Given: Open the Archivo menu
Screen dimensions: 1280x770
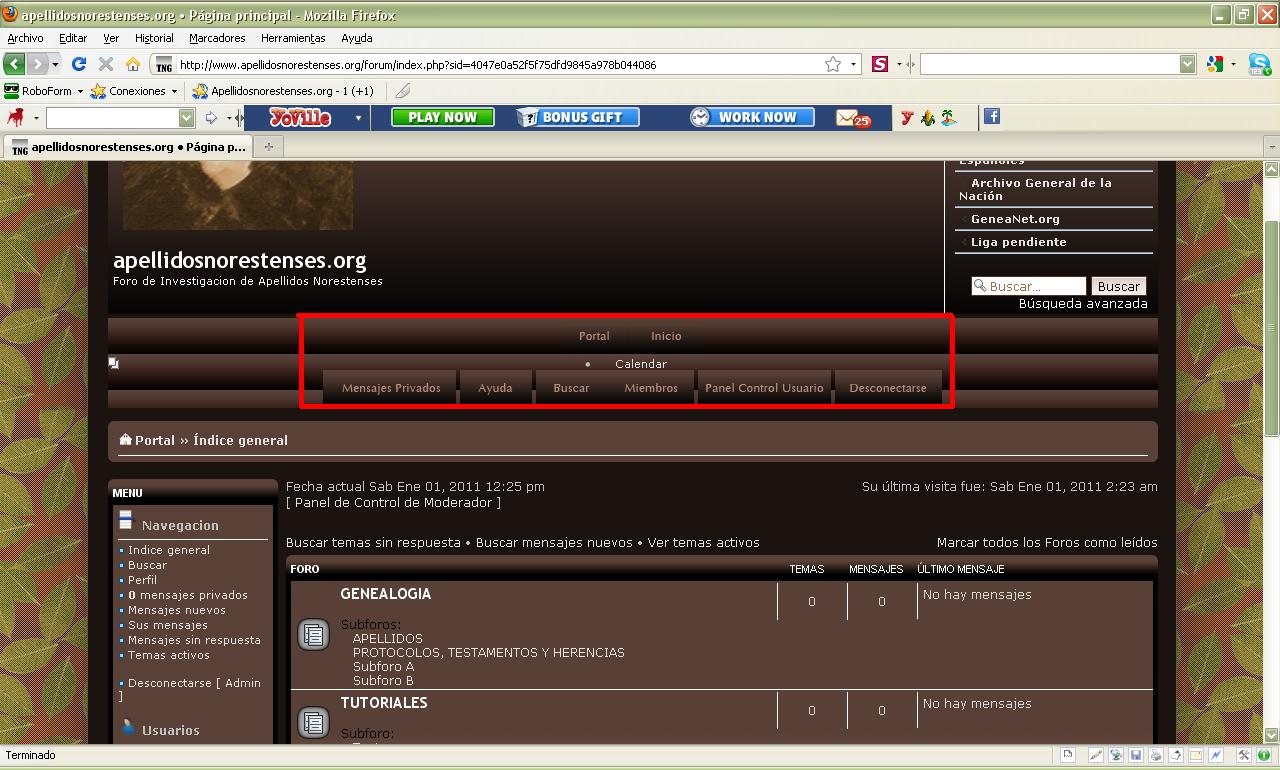Looking at the screenshot, I should point(25,38).
